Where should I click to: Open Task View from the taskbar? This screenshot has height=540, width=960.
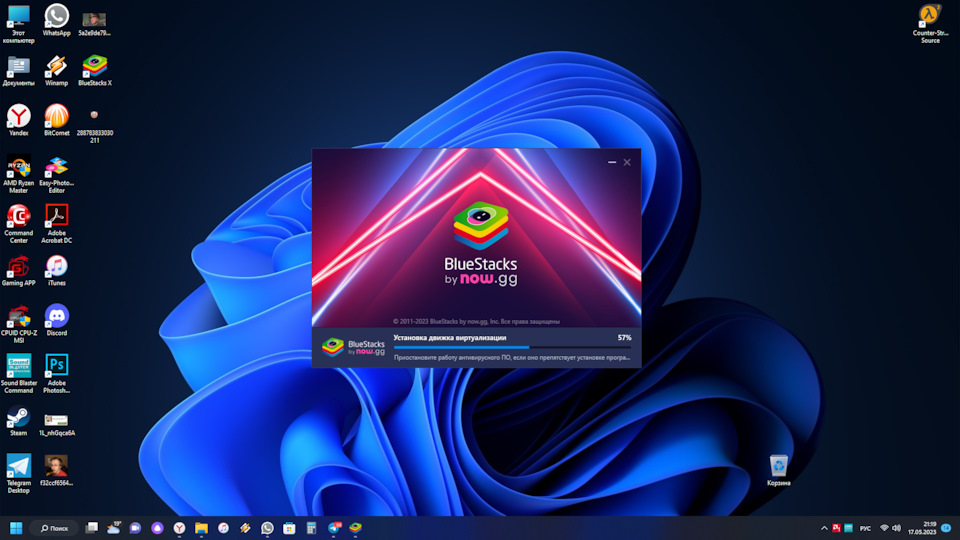91,528
